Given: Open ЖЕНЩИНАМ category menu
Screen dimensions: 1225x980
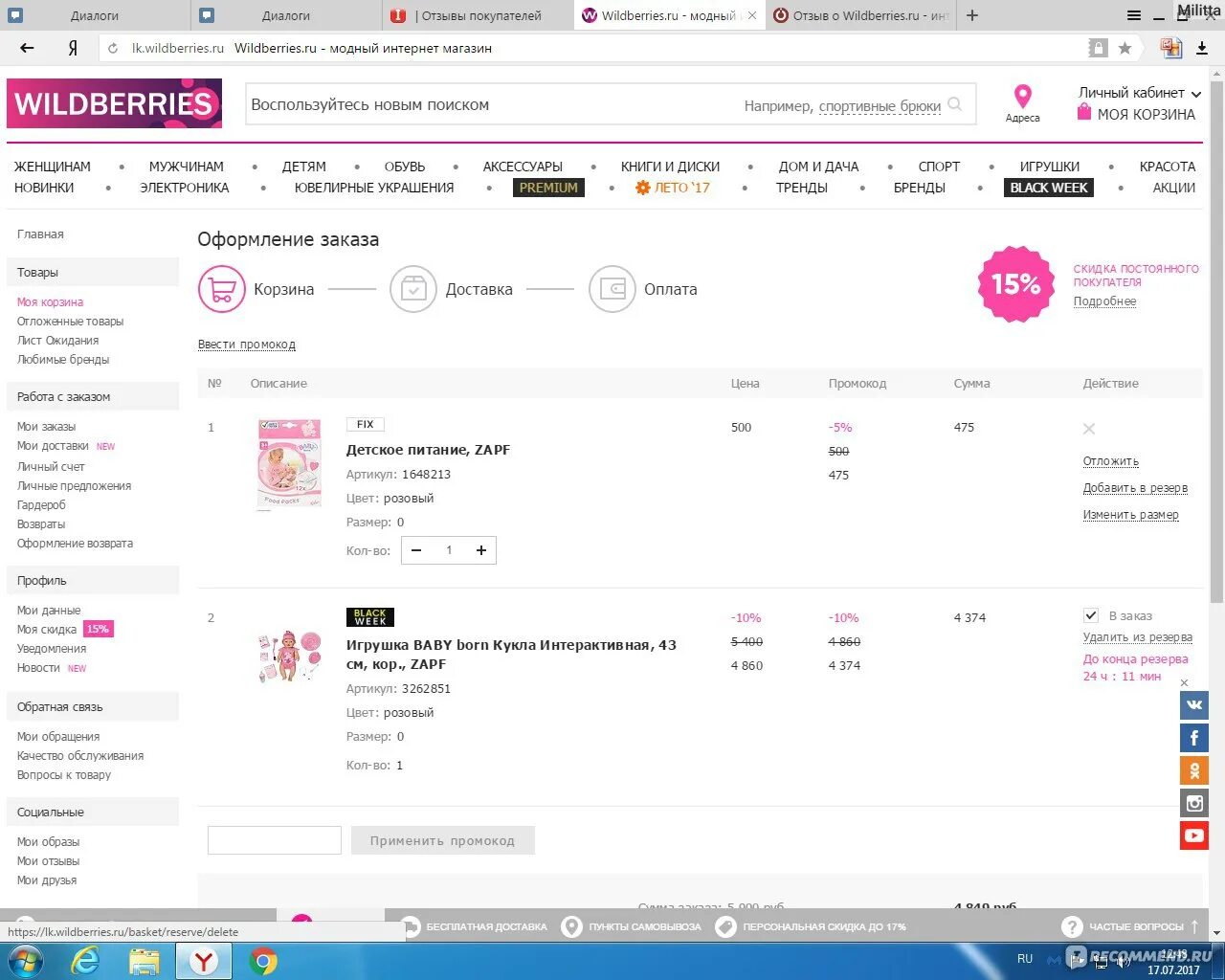Looking at the screenshot, I should click(x=53, y=167).
